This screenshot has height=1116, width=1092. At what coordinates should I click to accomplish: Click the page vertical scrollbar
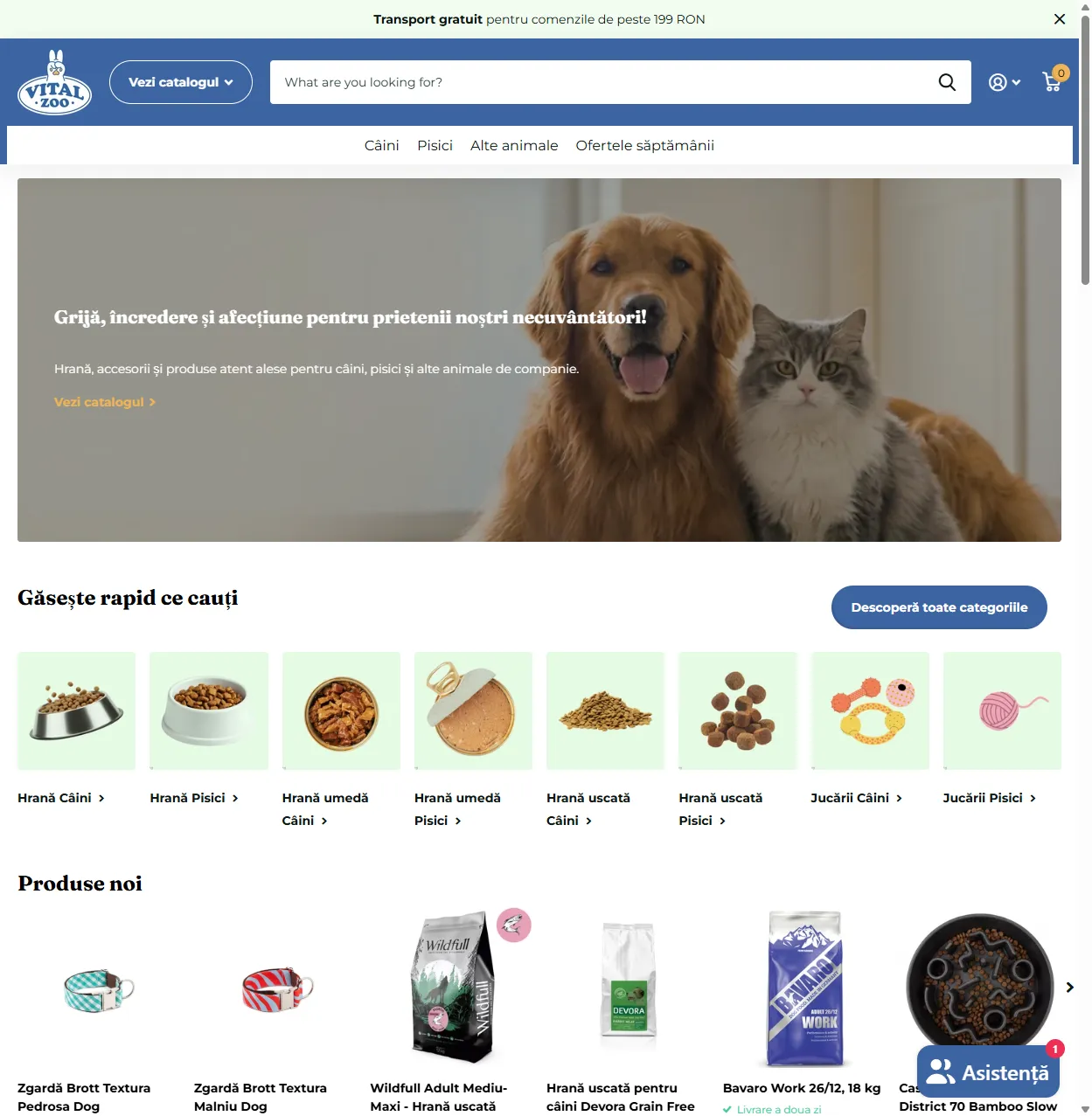[1085, 558]
